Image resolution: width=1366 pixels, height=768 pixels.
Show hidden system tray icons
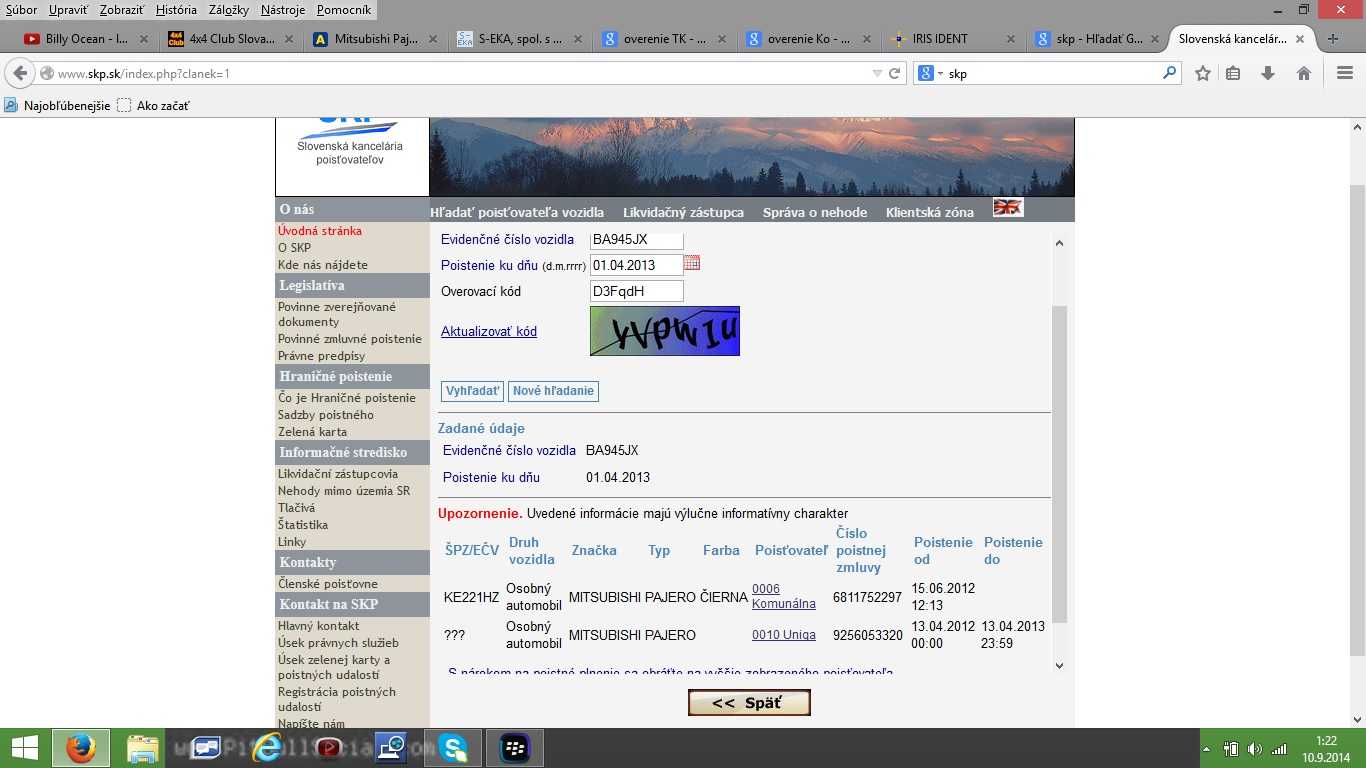(x=1206, y=748)
